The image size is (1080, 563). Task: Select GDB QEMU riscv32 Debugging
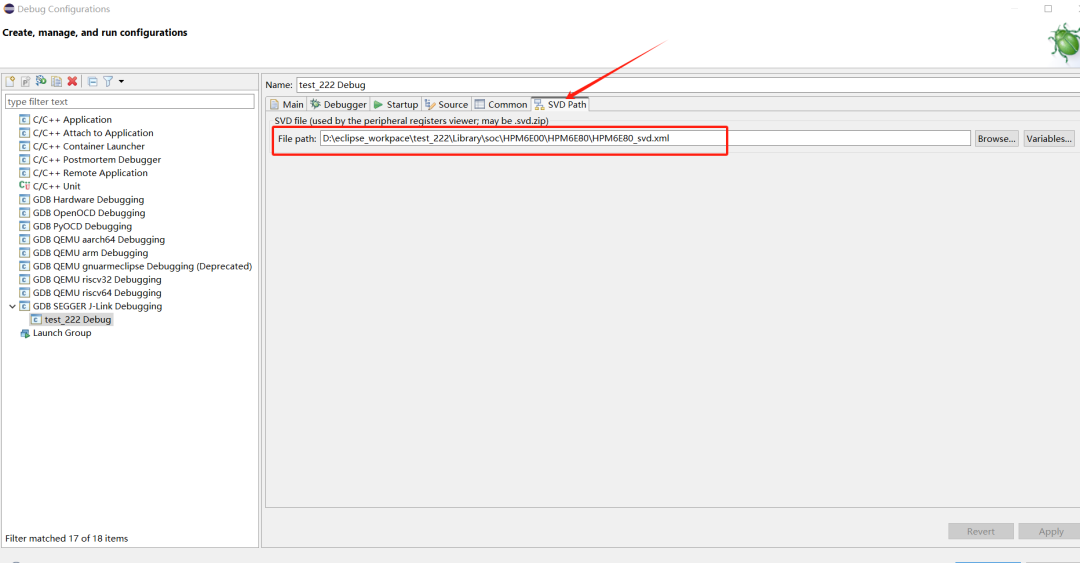pos(97,279)
